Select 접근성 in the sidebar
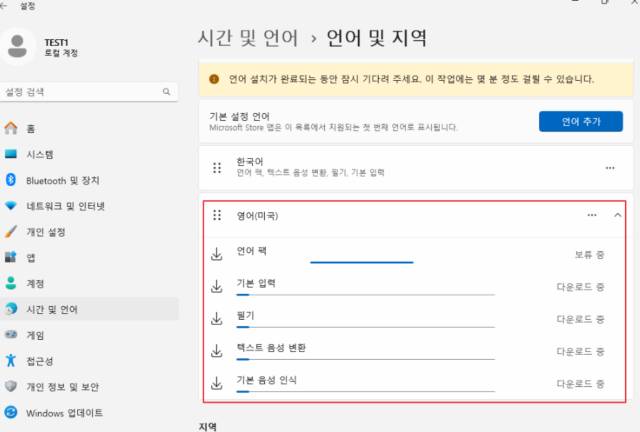Viewport: 640px width, 432px height. pos(40,360)
